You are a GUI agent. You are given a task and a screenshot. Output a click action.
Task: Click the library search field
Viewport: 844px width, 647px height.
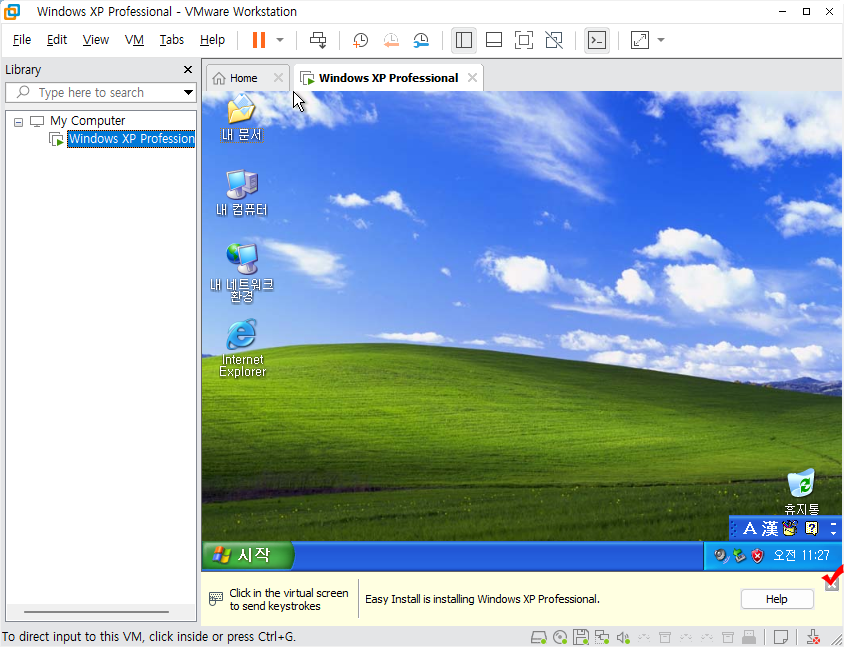pos(100,93)
